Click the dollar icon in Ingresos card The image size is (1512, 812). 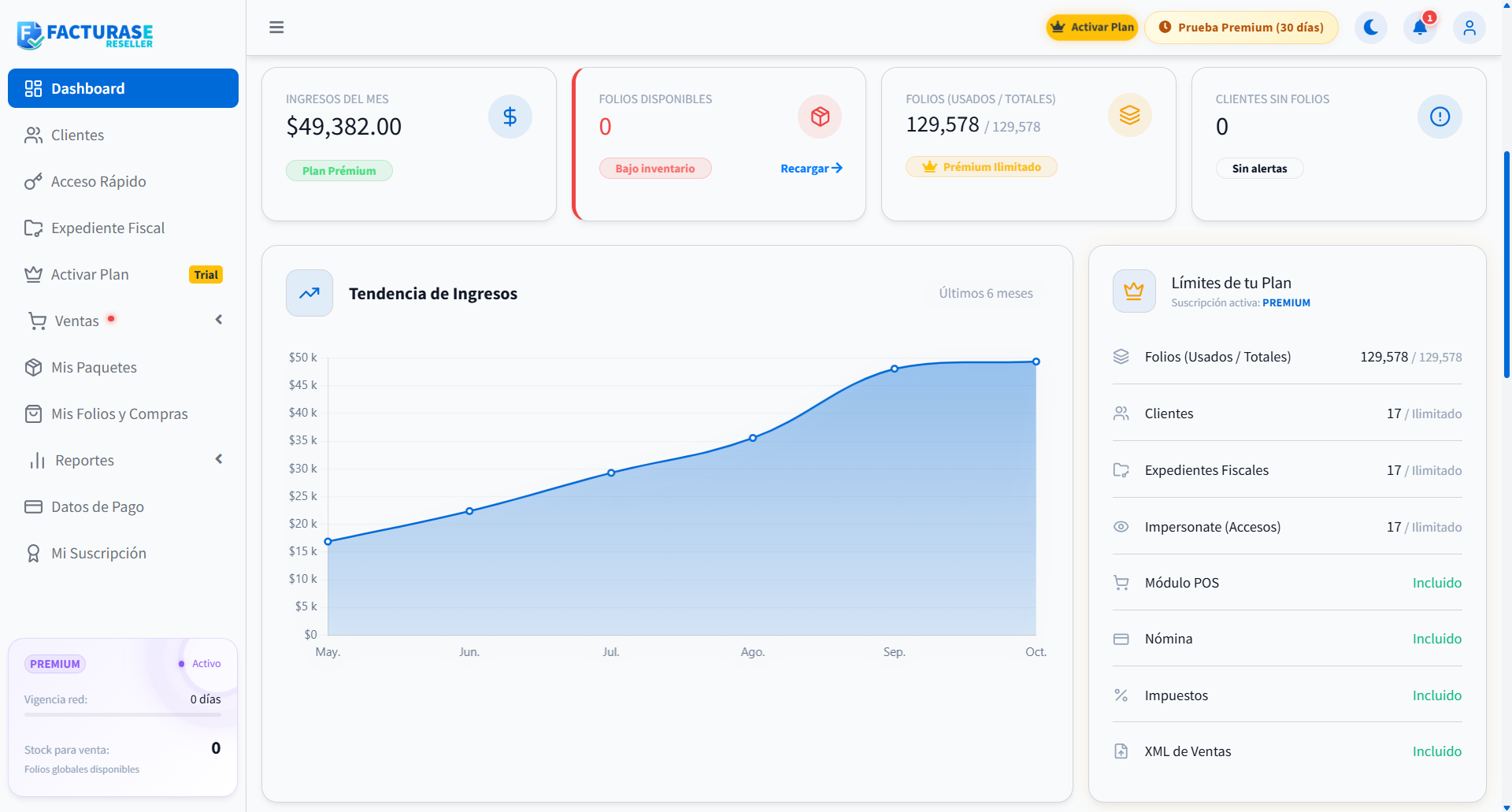510,117
